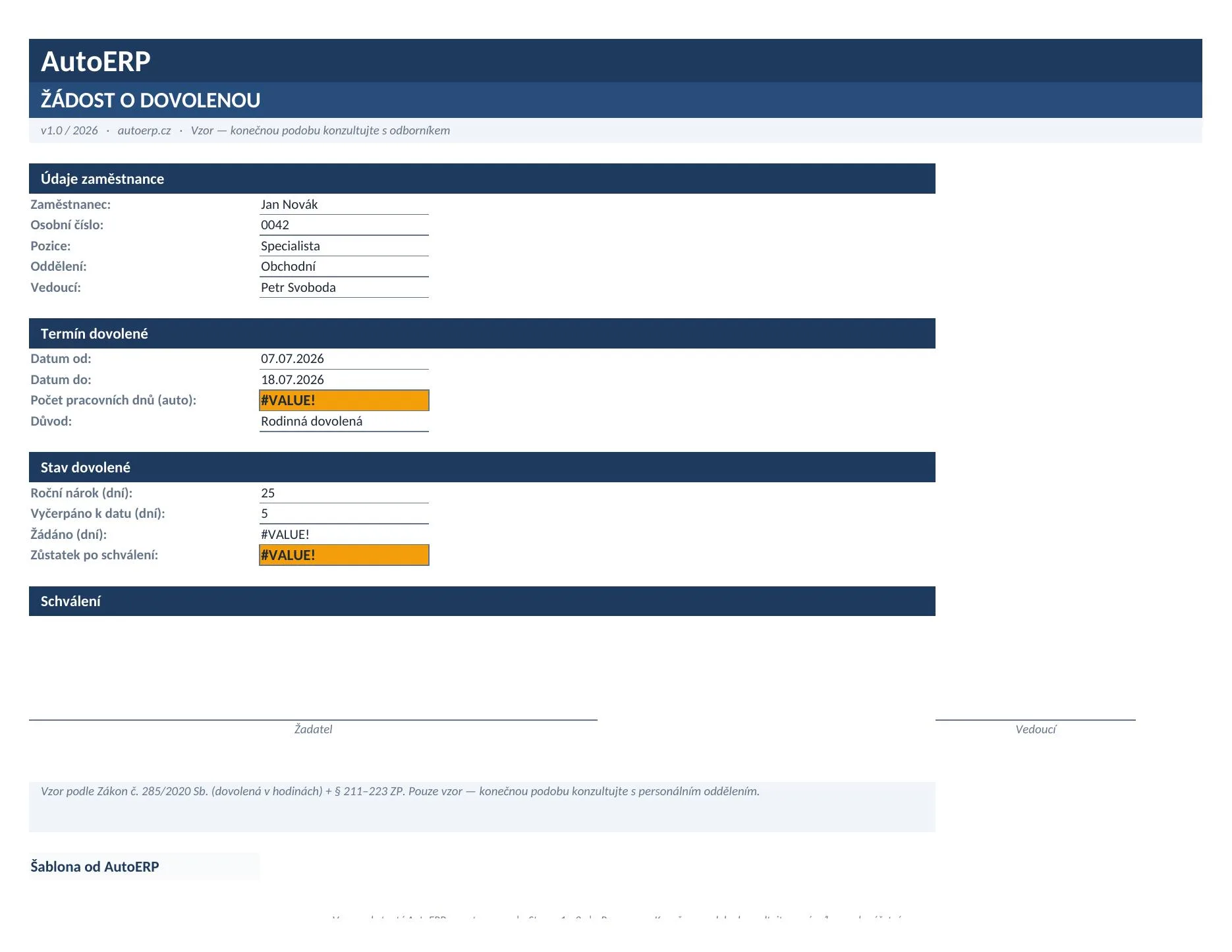Click the Stav dovolené section header
1232x952 pixels.
point(482,467)
